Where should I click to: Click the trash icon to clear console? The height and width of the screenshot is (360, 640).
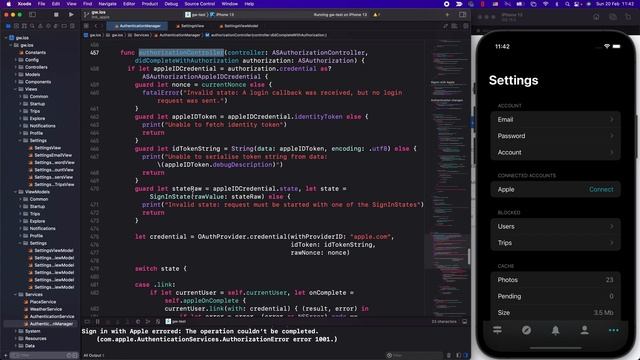tap(449, 355)
